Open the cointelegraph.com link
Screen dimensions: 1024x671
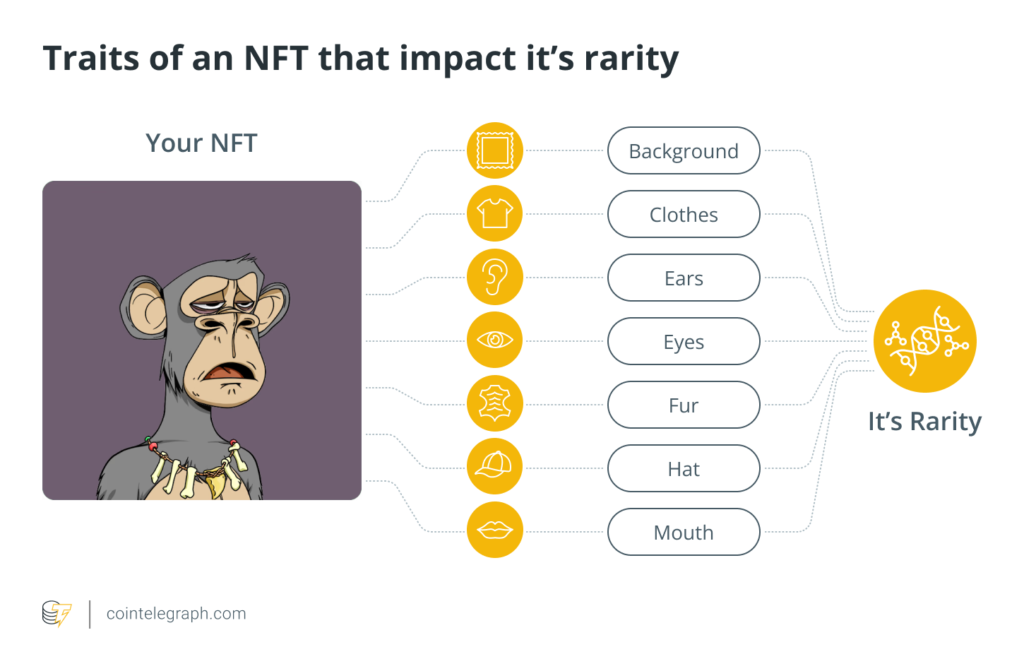click(x=176, y=613)
